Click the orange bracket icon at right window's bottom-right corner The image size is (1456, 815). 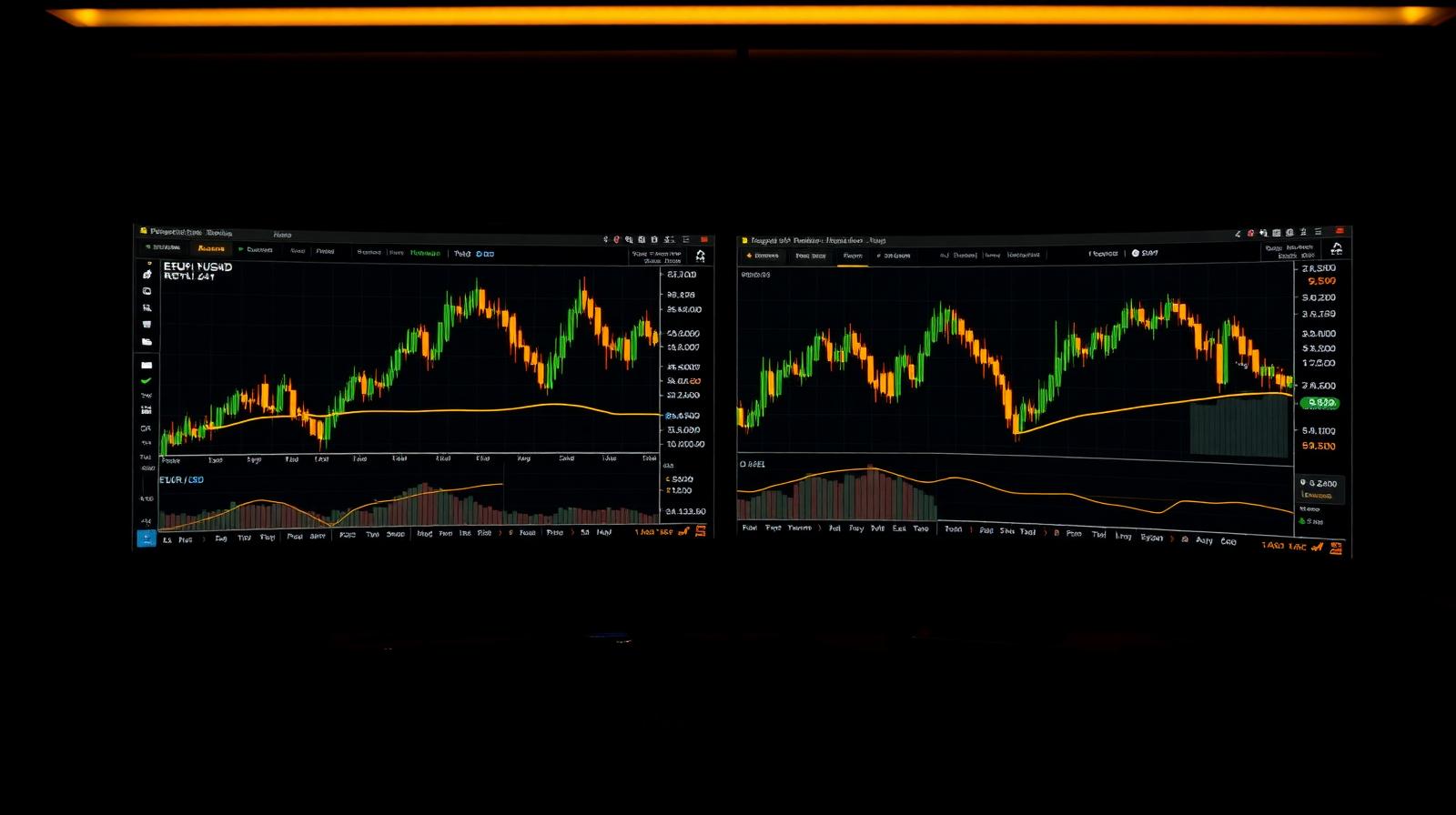[x=1336, y=547]
